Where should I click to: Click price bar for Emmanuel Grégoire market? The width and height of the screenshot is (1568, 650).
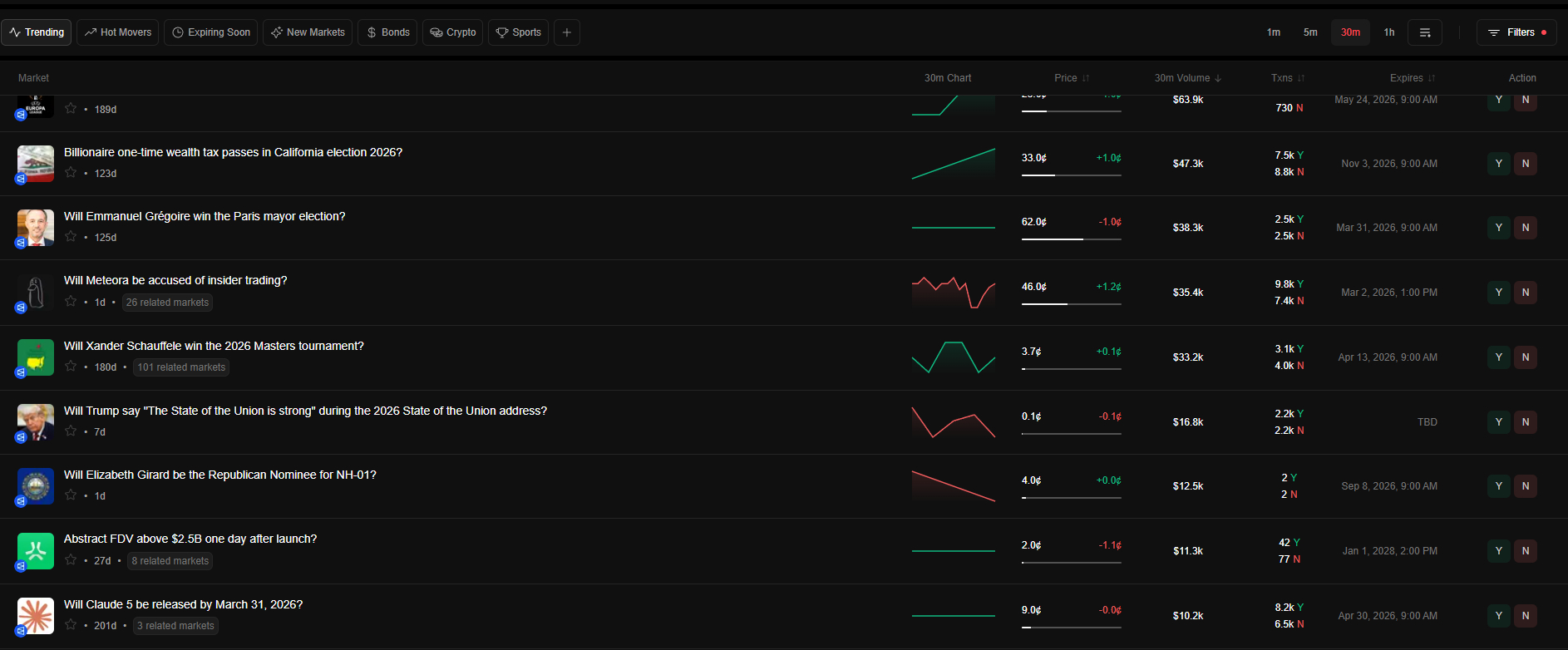tap(1071, 239)
